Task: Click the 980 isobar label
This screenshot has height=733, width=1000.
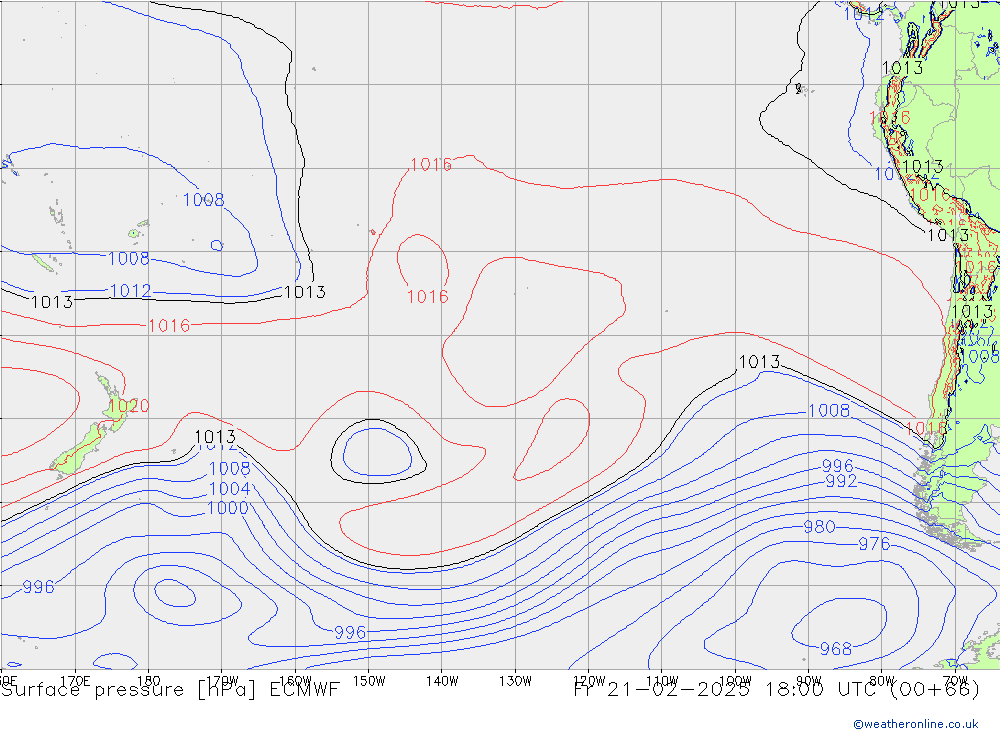Action: click(820, 527)
